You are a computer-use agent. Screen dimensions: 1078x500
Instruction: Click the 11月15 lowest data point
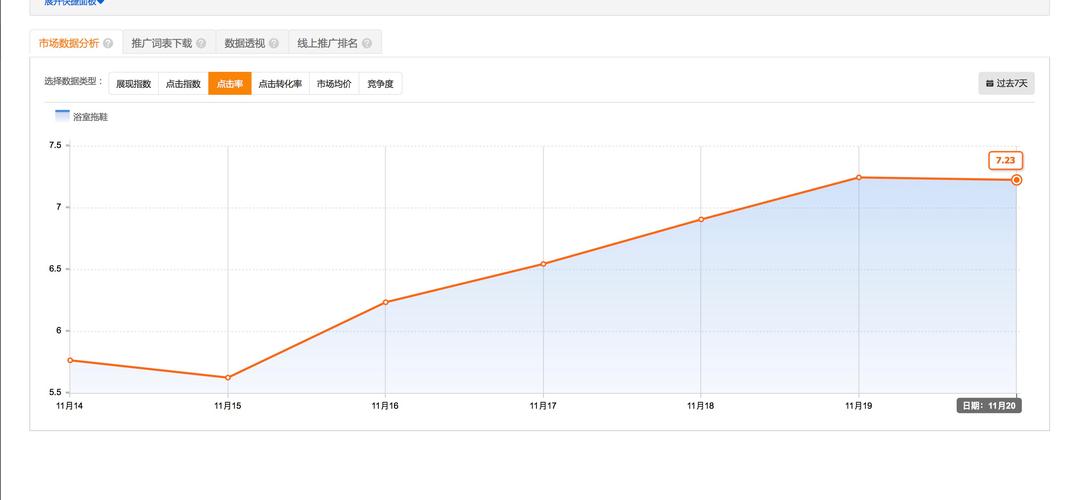point(228,377)
